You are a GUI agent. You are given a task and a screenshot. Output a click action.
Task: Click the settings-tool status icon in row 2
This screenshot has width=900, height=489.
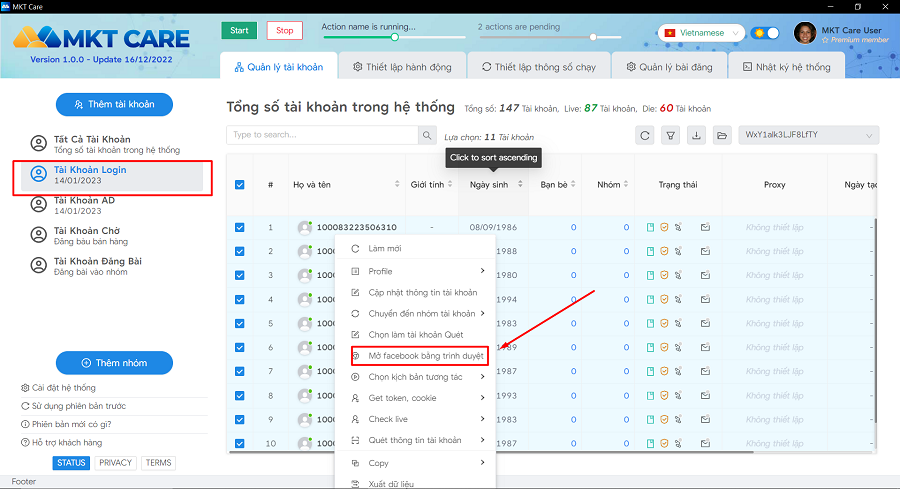tap(678, 251)
